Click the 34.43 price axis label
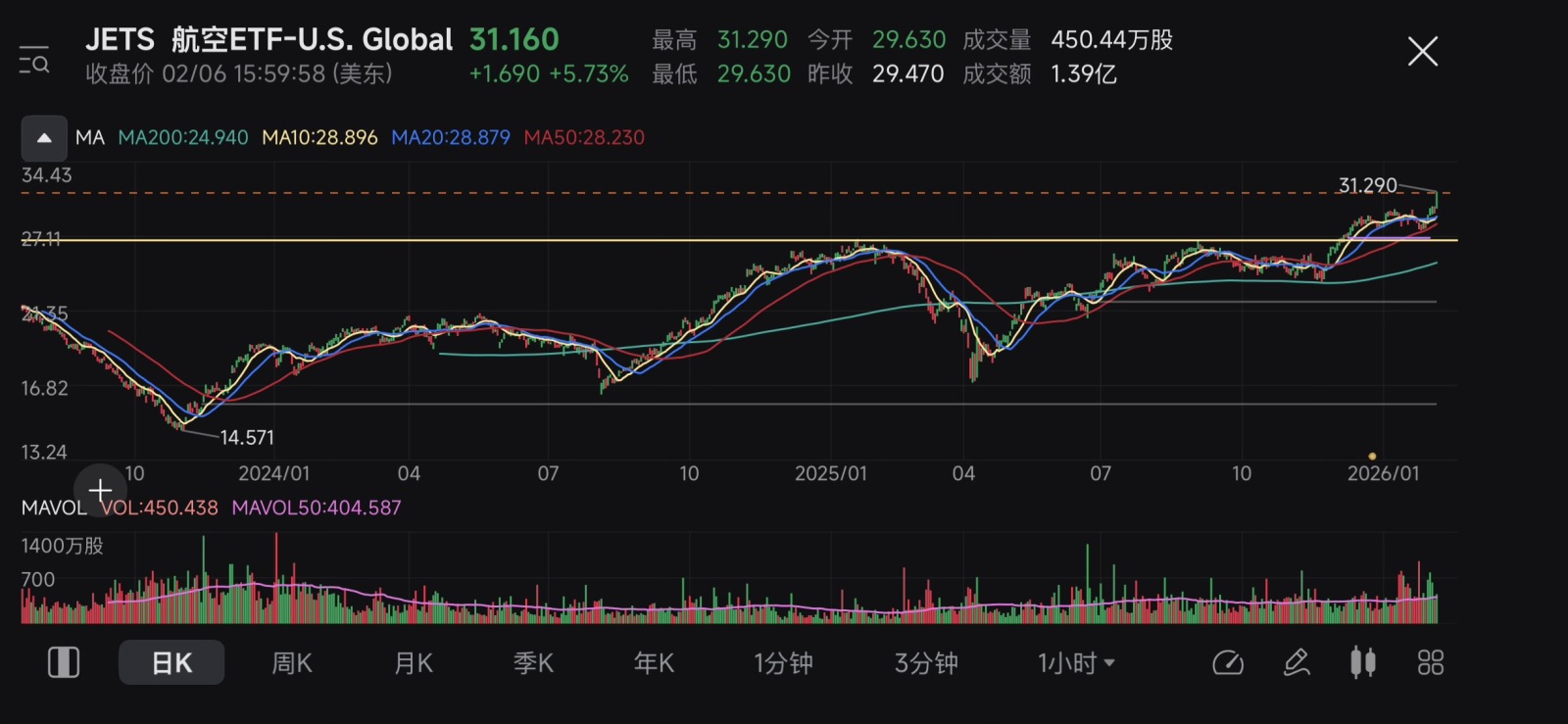The width and height of the screenshot is (1568, 724). point(46,175)
